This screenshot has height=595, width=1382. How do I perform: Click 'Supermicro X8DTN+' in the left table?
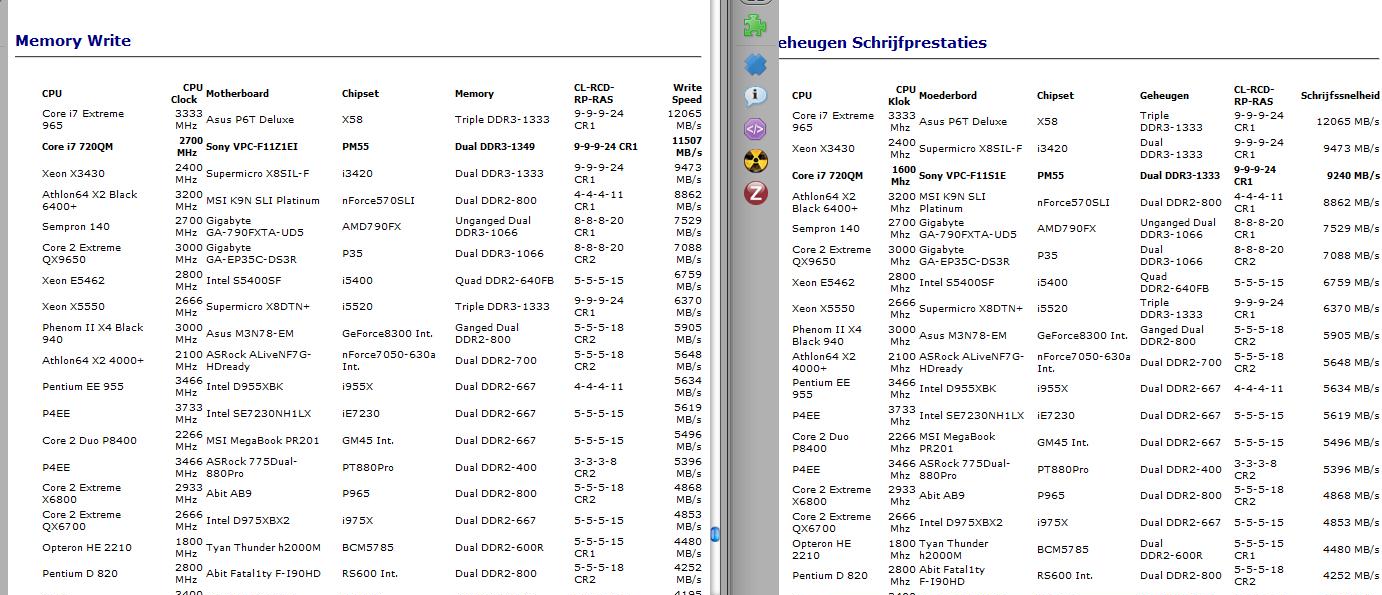click(258, 307)
